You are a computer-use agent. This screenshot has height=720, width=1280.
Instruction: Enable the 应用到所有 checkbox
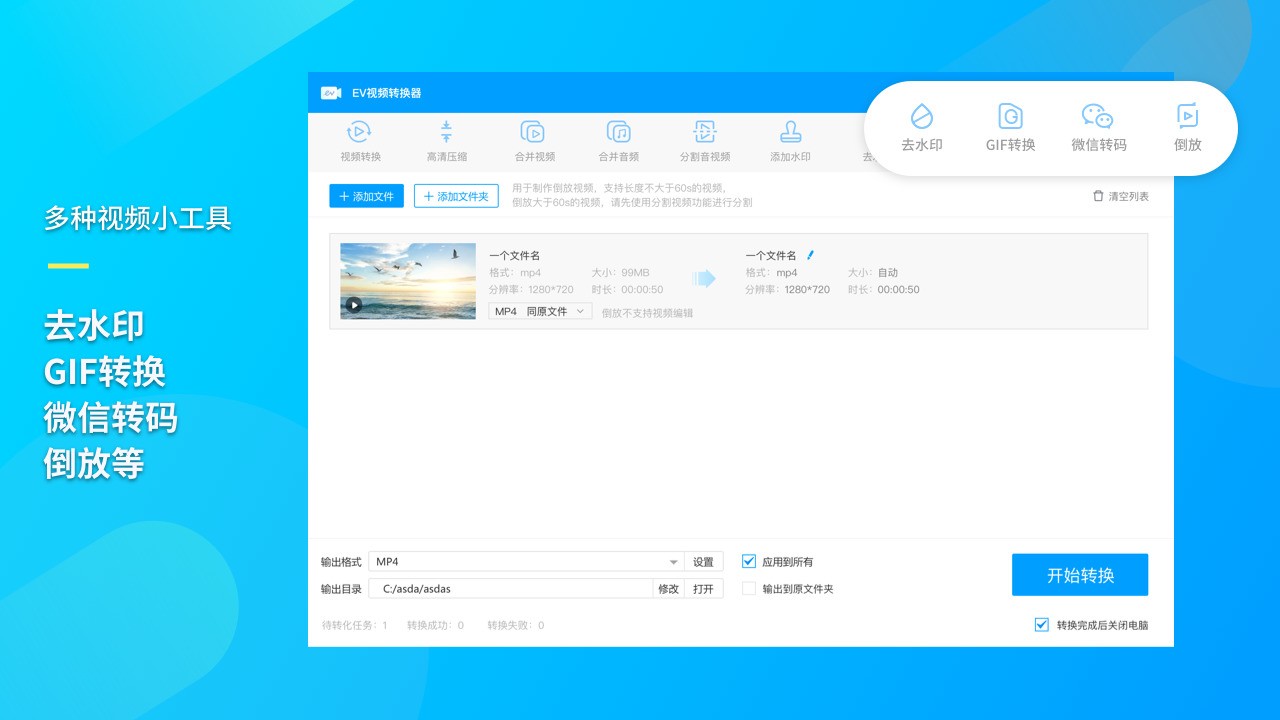[x=748, y=561]
